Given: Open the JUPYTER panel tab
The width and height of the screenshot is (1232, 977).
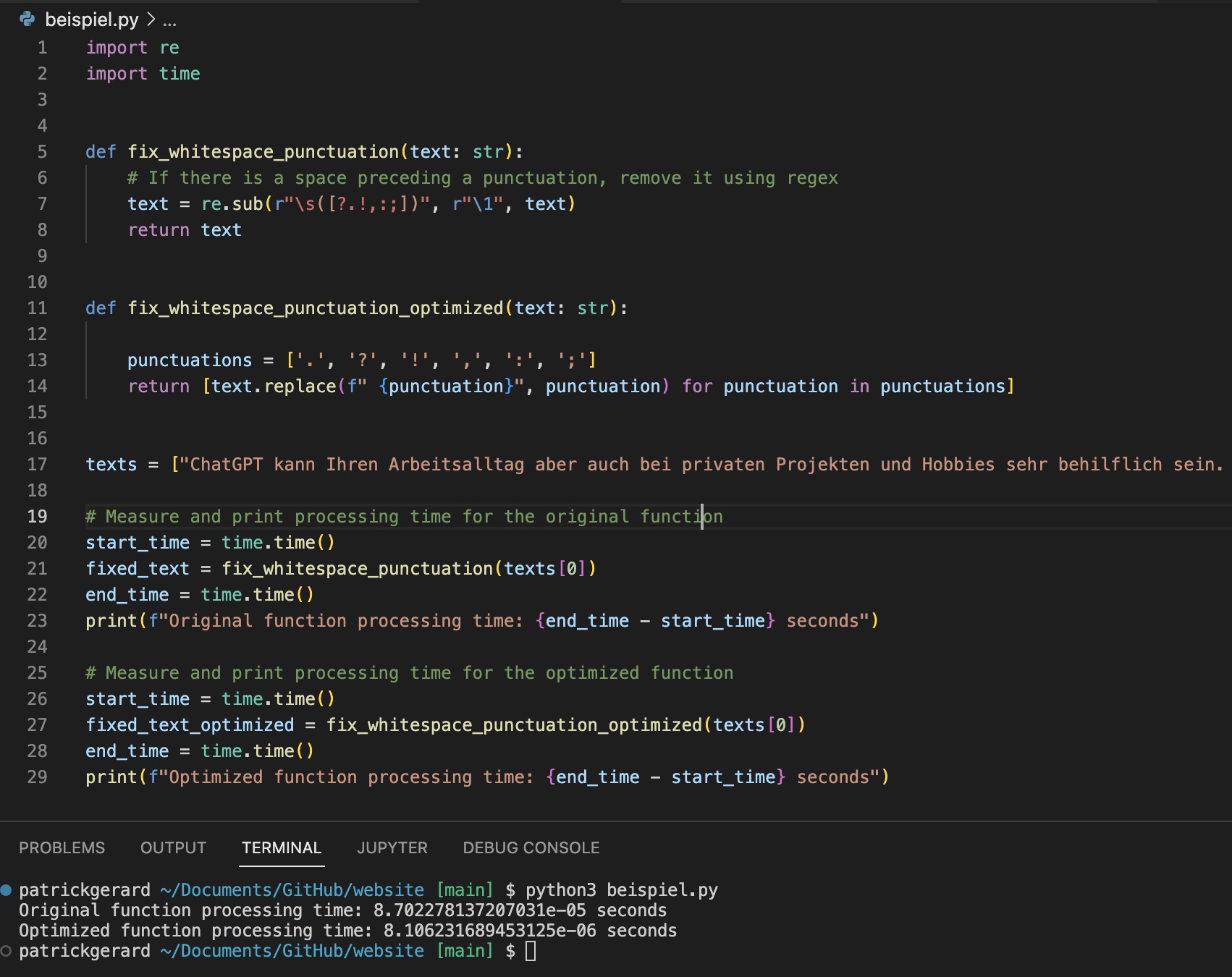Looking at the screenshot, I should point(392,847).
